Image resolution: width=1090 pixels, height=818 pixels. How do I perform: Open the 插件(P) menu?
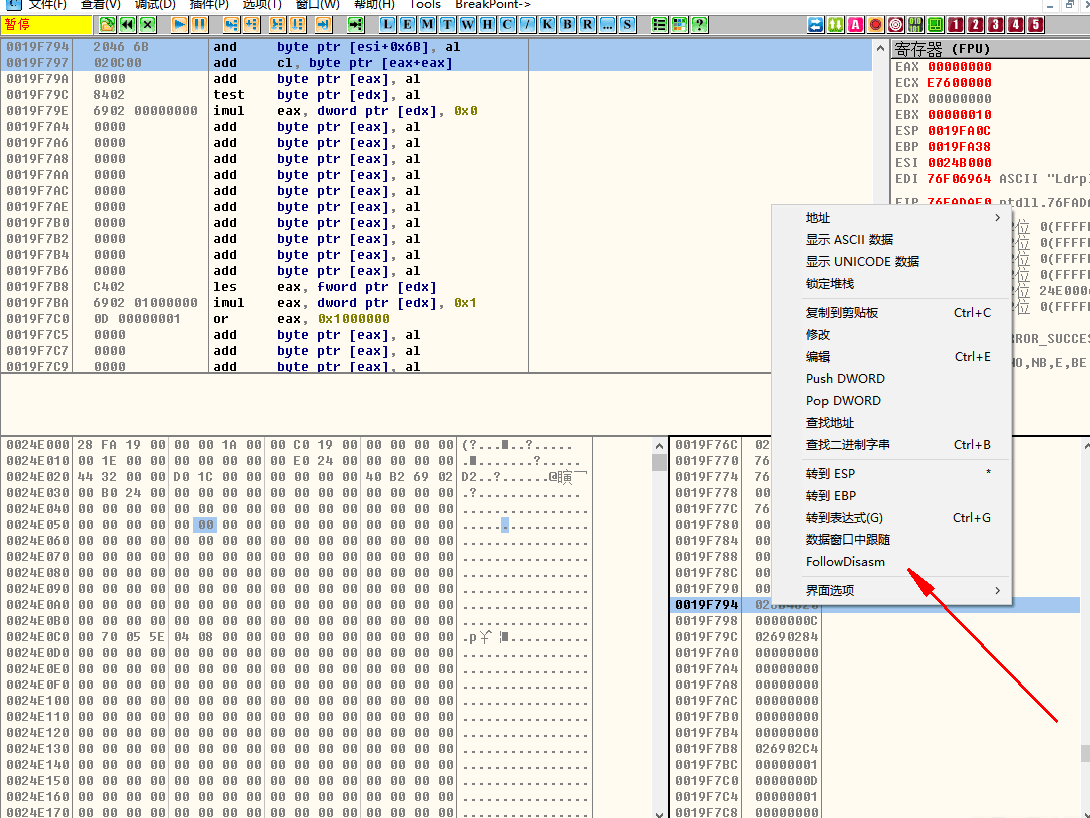click(209, 5)
